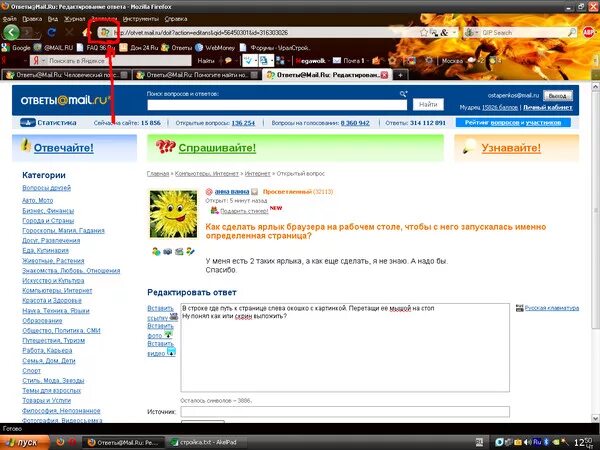Bookmark this page with the star icon
Screen dimensions: 600x450
pyautogui.click(x=424, y=33)
